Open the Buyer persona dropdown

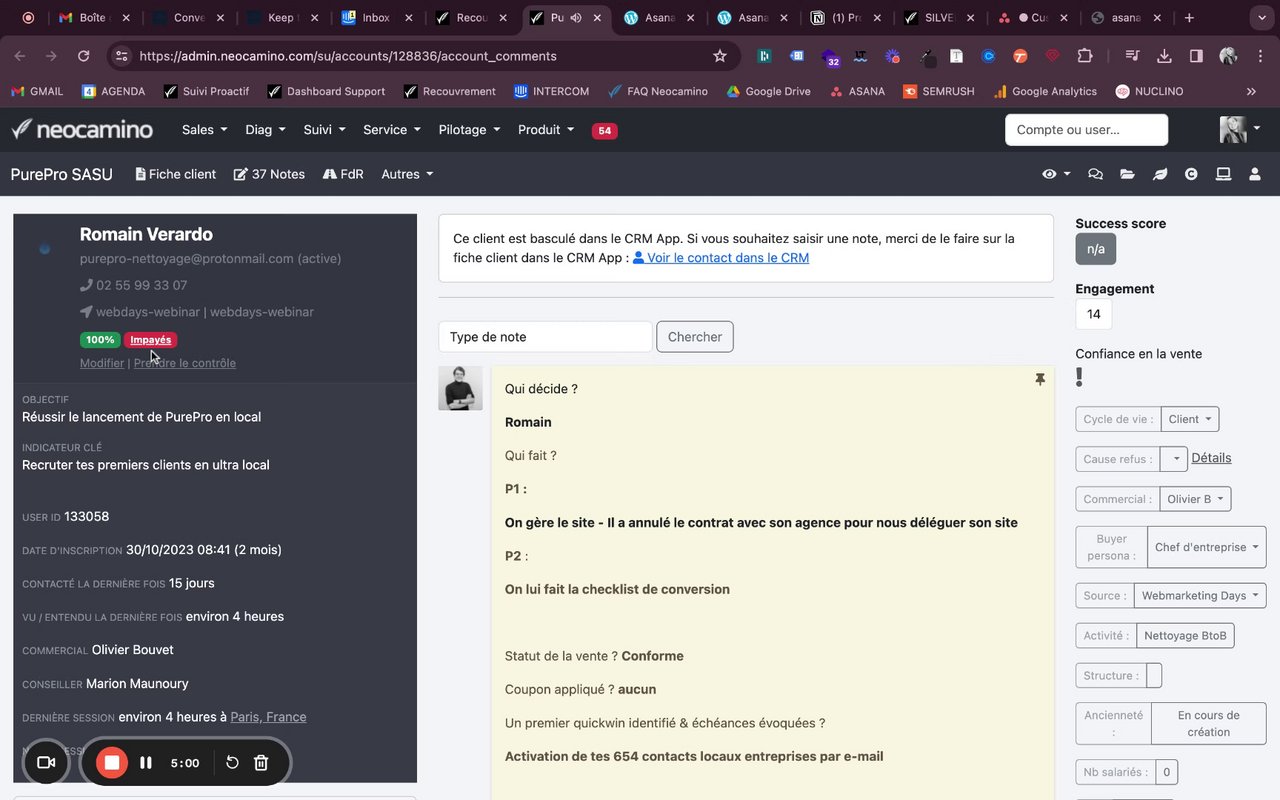(1207, 547)
